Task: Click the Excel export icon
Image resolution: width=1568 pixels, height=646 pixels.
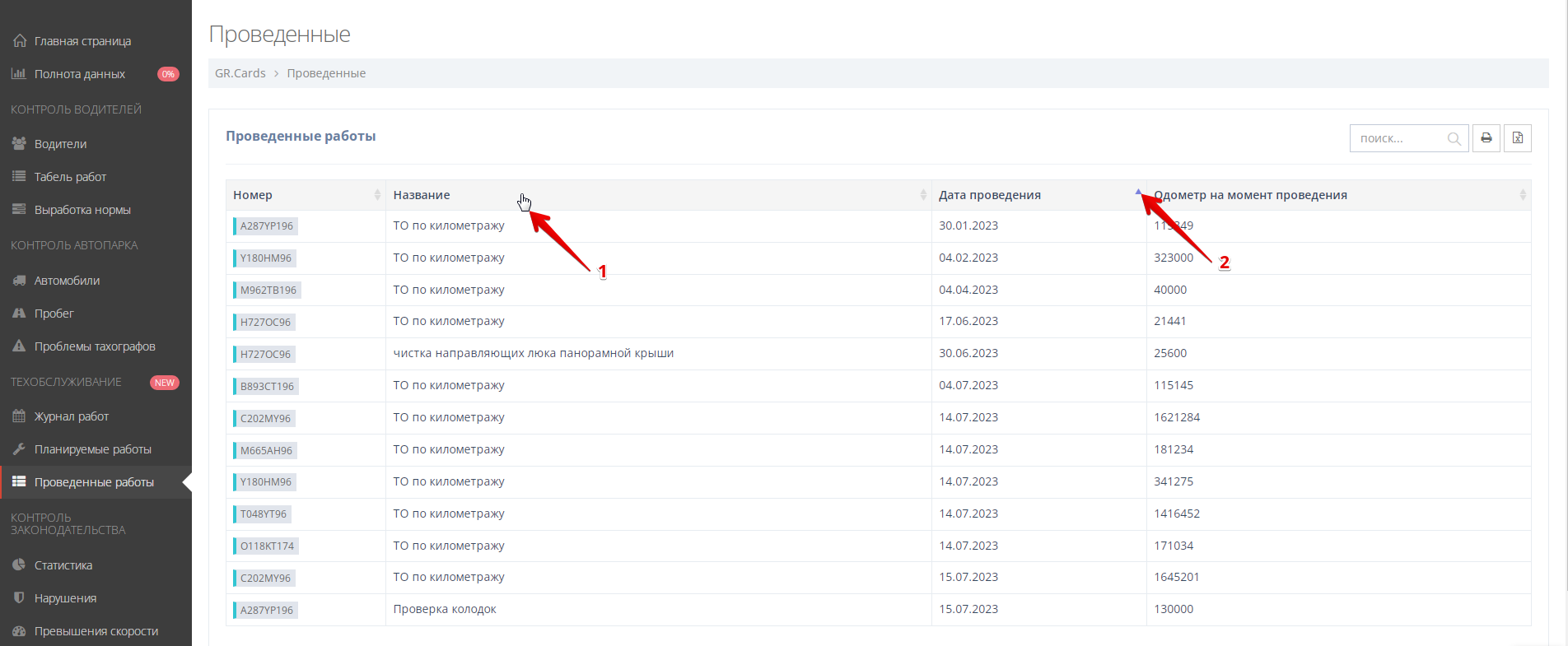Action: (x=1517, y=138)
